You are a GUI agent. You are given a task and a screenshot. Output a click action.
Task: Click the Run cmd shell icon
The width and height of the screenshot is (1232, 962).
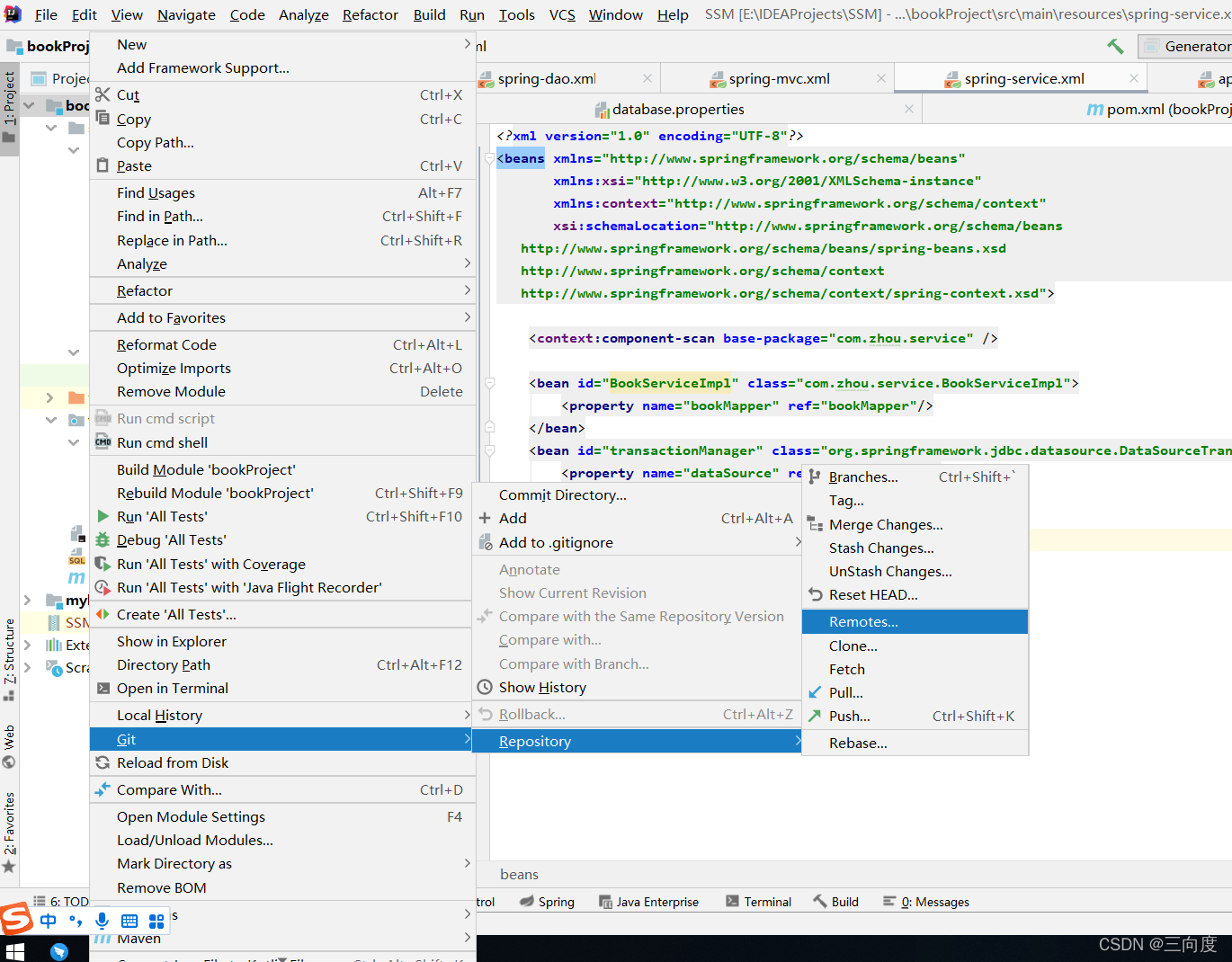(x=103, y=441)
